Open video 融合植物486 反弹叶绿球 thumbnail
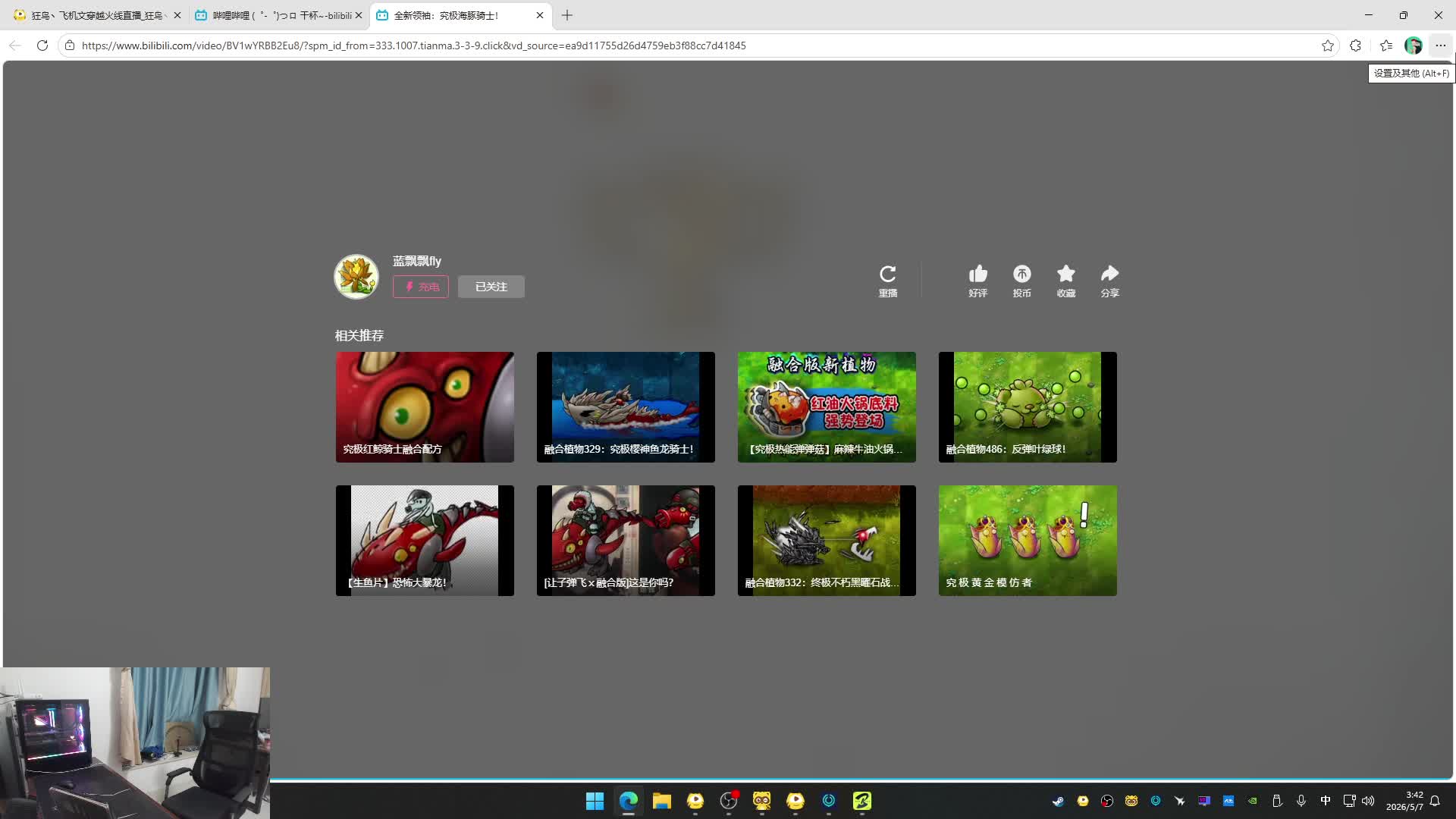Screen dimensions: 1456x819 [x=1028, y=407]
